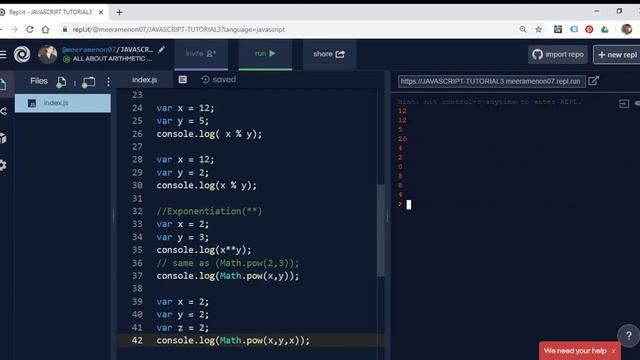
Task: Switch to the index.js editor tab
Action: tap(144, 80)
